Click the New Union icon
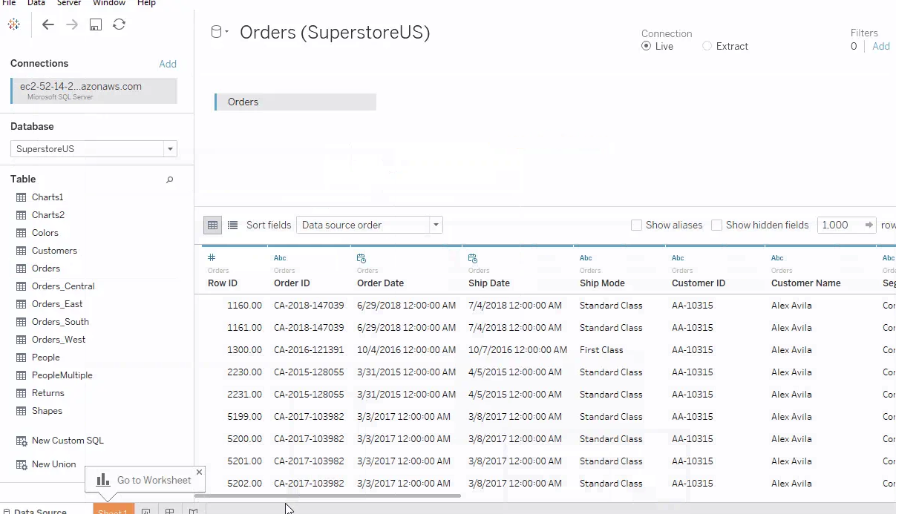Screen dimensions: 919x524 point(21,465)
